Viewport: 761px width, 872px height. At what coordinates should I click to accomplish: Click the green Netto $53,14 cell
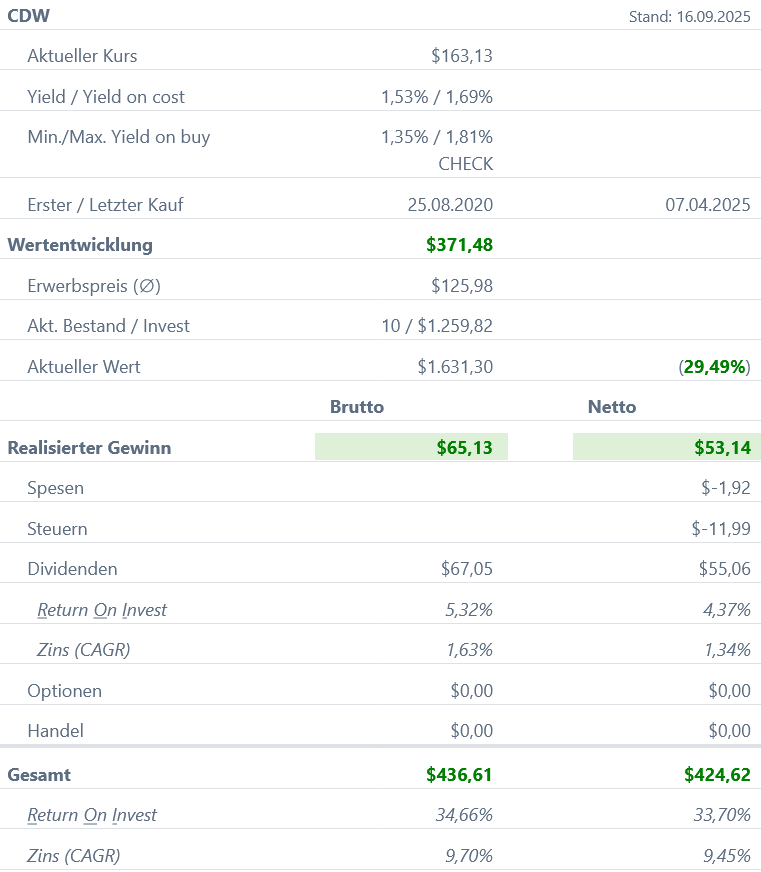pos(666,447)
